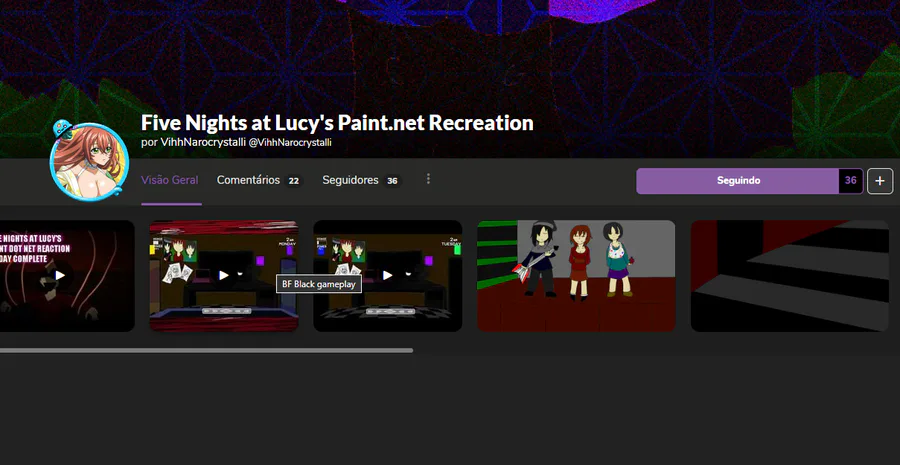Click the plus button beside Seguindo

(880, 181)
